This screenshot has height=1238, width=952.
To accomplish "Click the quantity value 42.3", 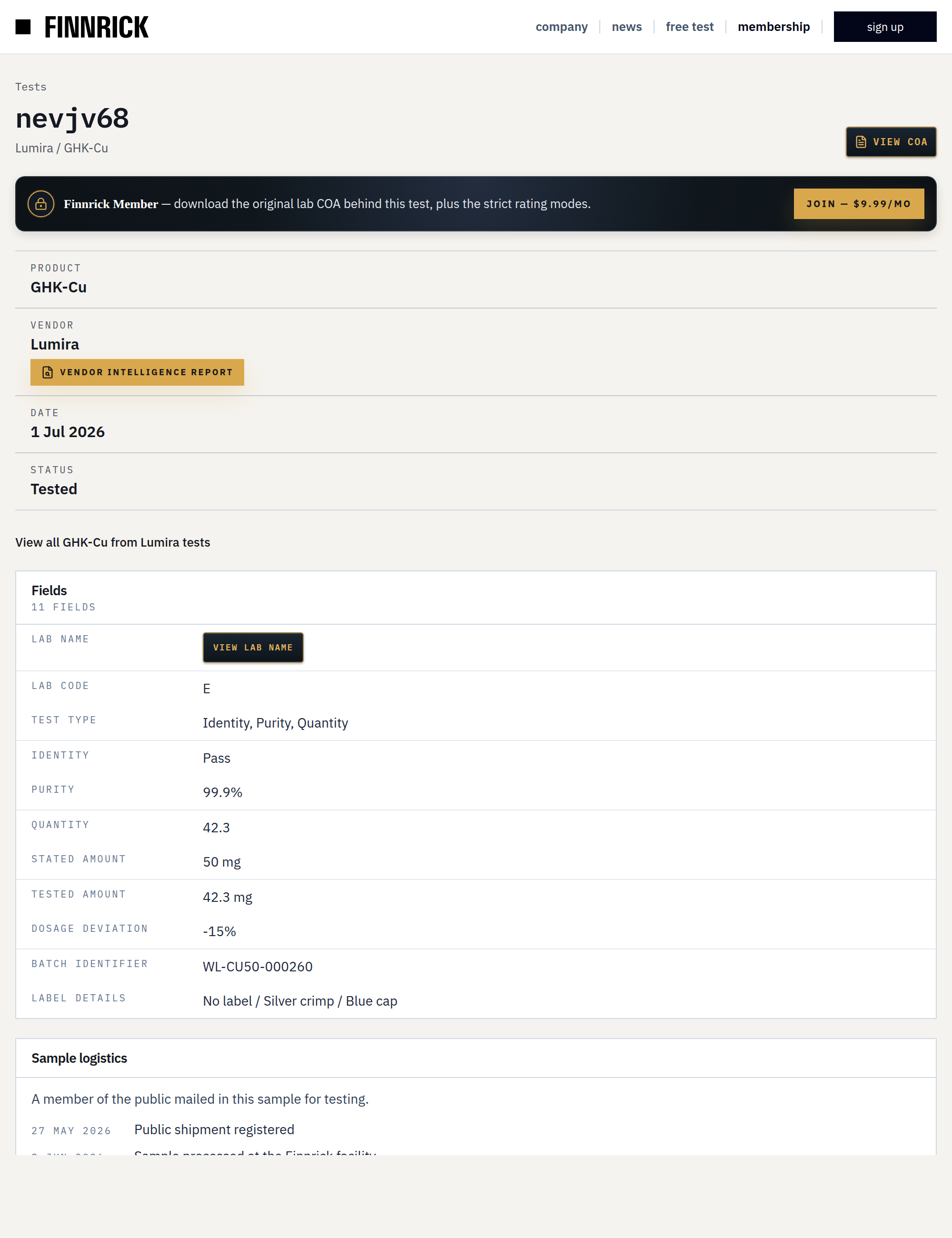I will pos(217,828).
